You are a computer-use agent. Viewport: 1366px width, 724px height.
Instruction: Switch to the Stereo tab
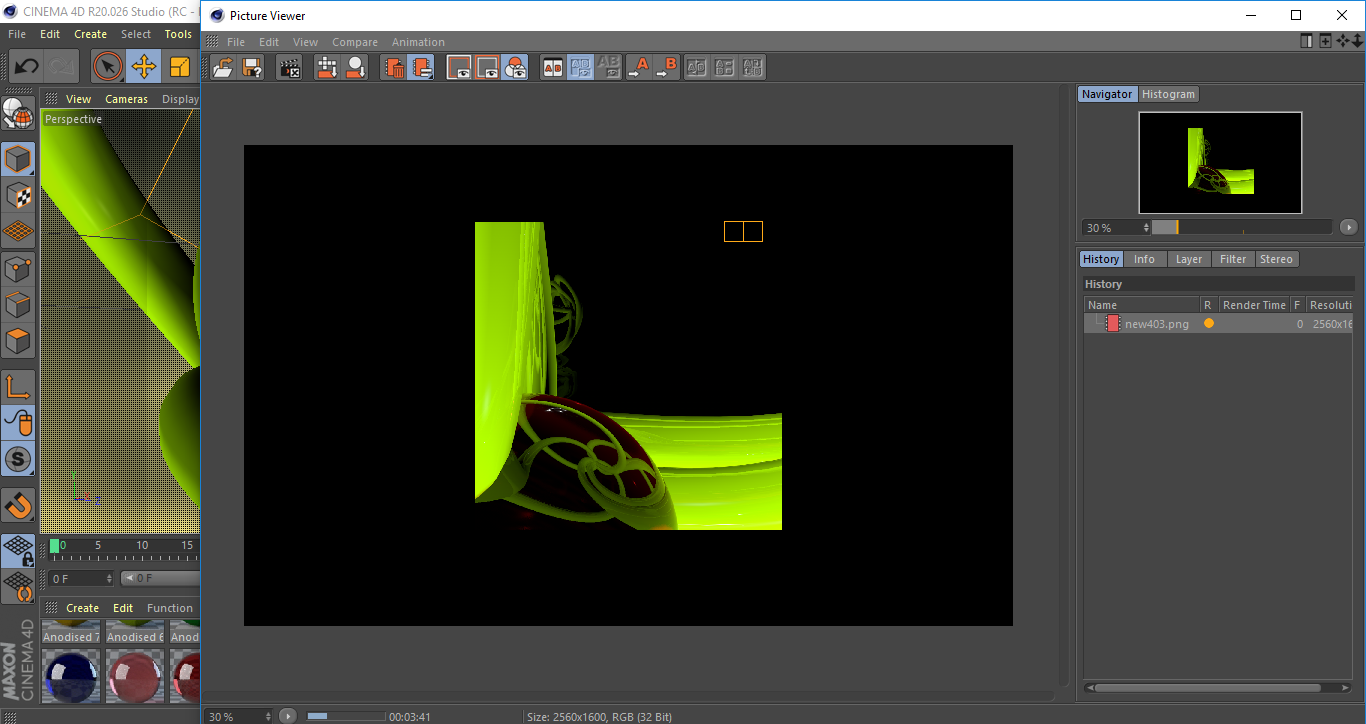[x=1276, y=259]
